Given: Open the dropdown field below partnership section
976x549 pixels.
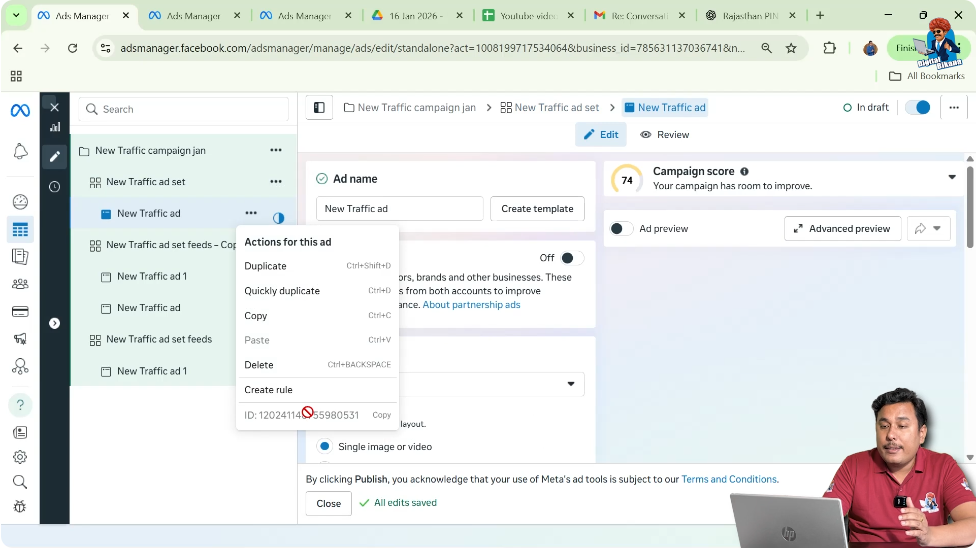Looking at the screenshot, I should (490, 384).
